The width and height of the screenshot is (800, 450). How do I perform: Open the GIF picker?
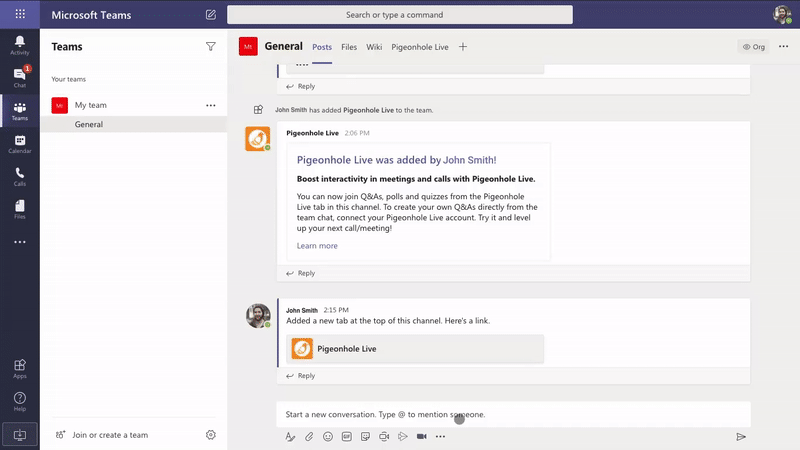(346, 437)
